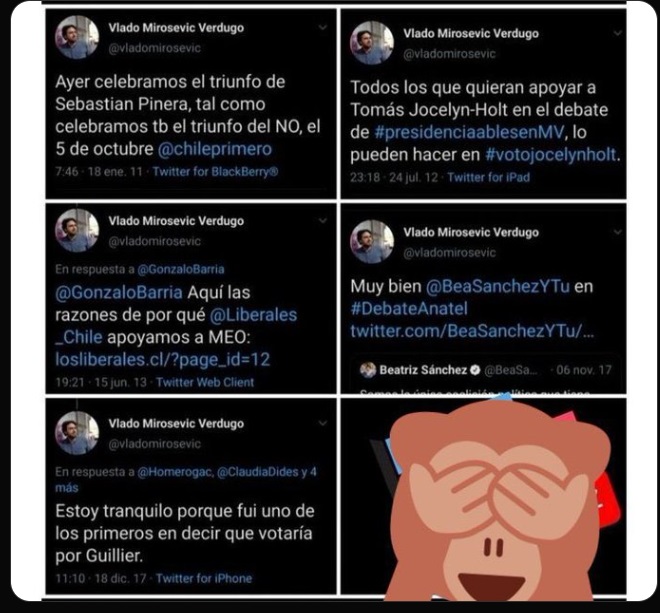This screenshot has height=613, width=660.
Task: Open the @chileprimero mention
Action: [215, 149]
